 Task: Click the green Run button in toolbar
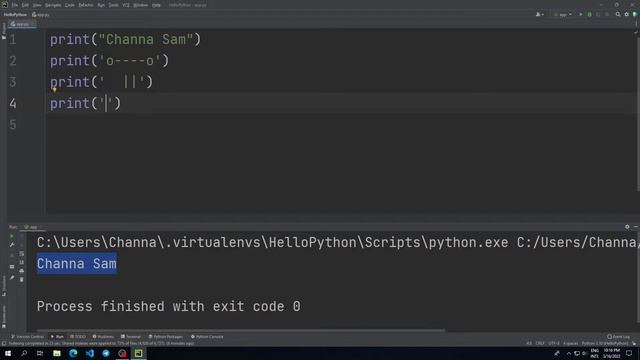(581, 14)
